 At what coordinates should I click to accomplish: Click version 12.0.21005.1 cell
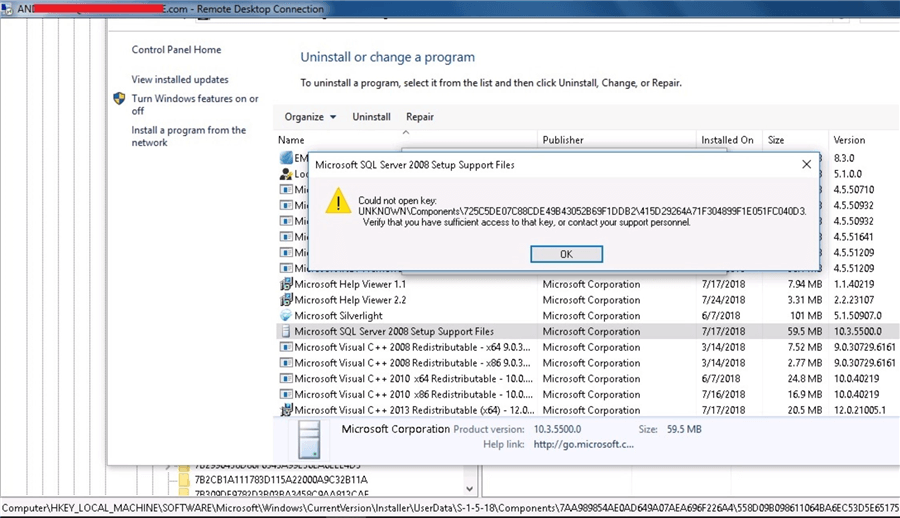click(x=859, y=410)
